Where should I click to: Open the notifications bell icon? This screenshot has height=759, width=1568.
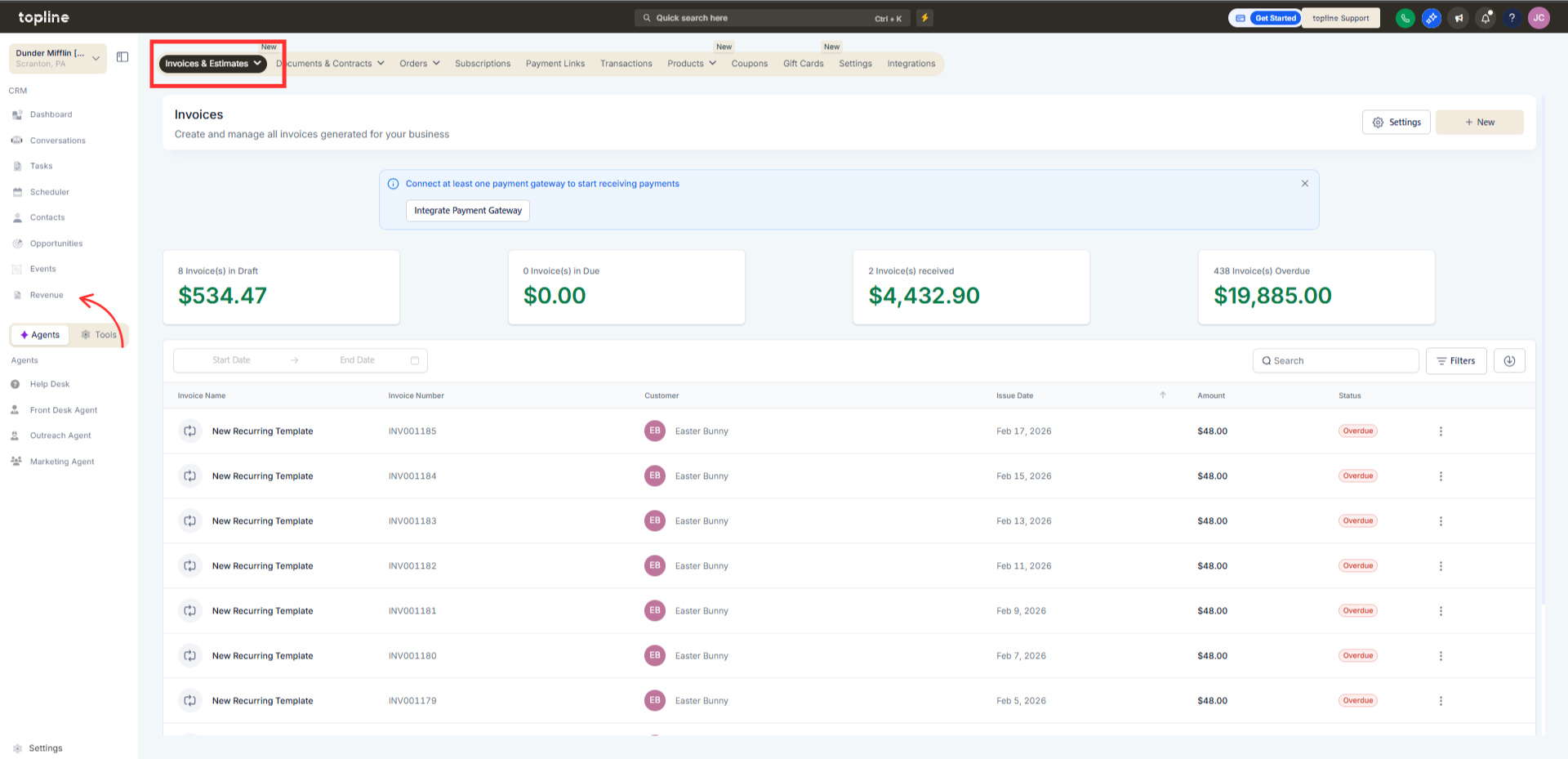pos(1486,18)
